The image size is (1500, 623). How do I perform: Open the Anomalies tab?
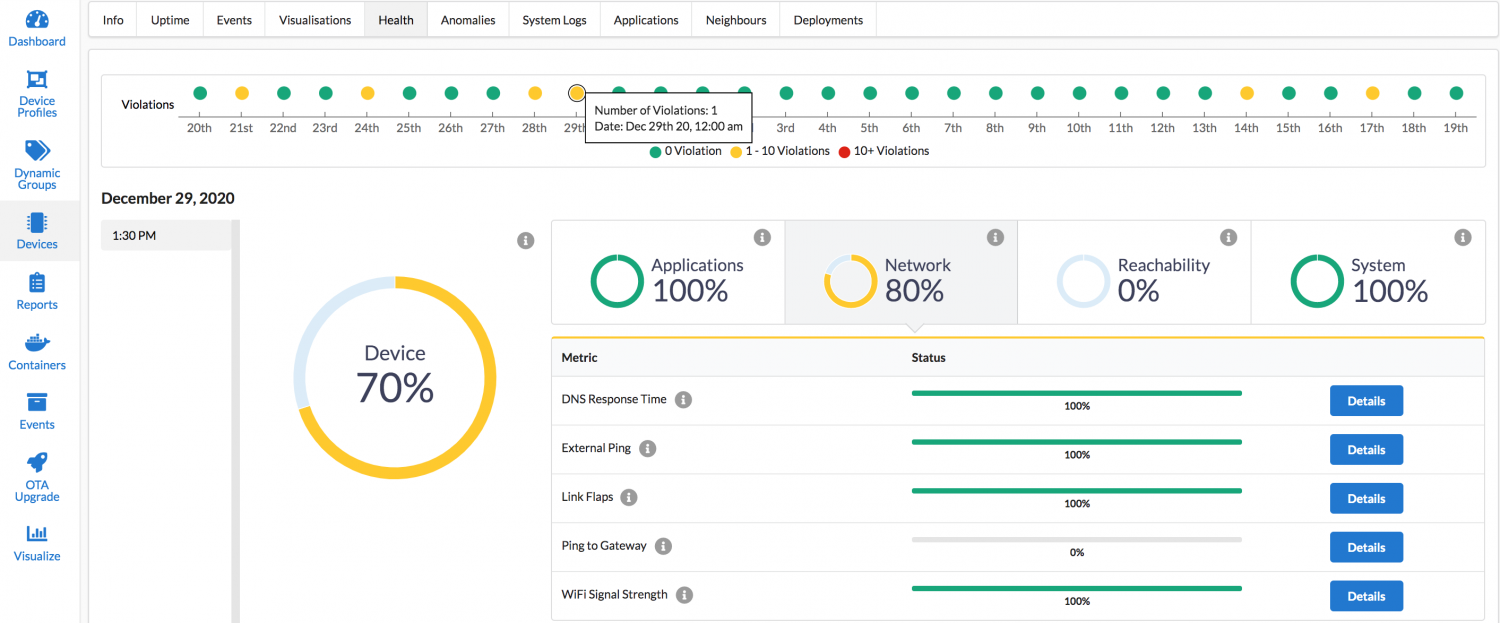(468, 20)
